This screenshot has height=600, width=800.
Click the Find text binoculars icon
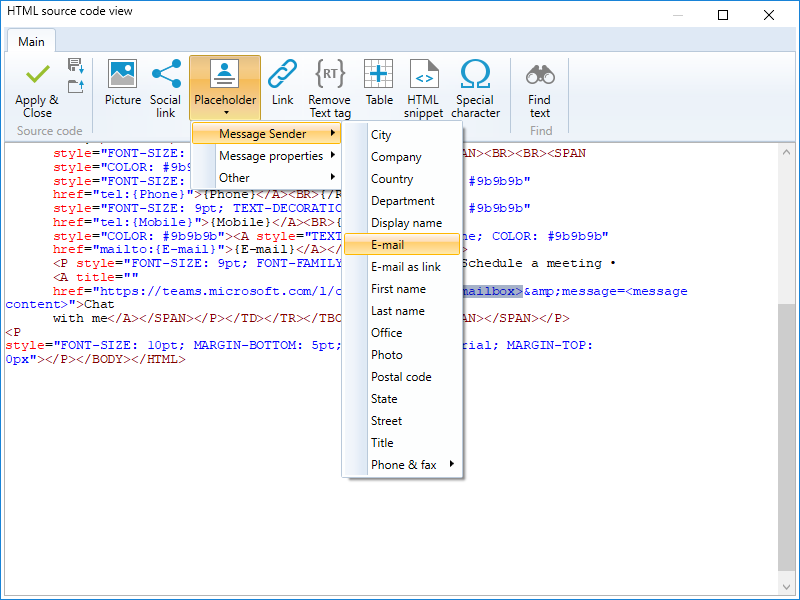click(x=540, y=75)
